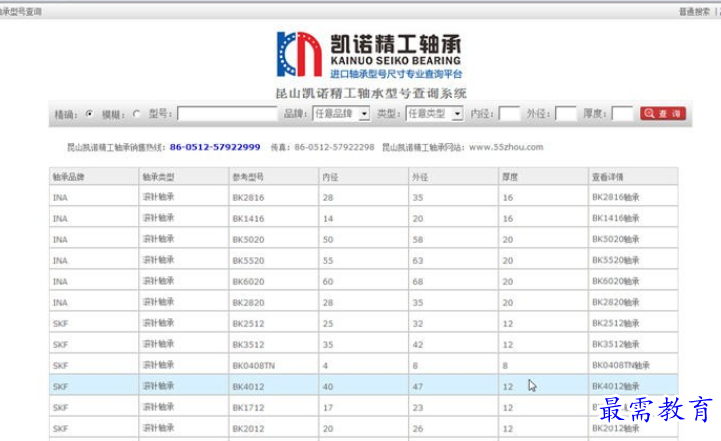Open the 品牌 brand dropdown
Viewport: 721px width, 441px height.
[x=341, y=114]
